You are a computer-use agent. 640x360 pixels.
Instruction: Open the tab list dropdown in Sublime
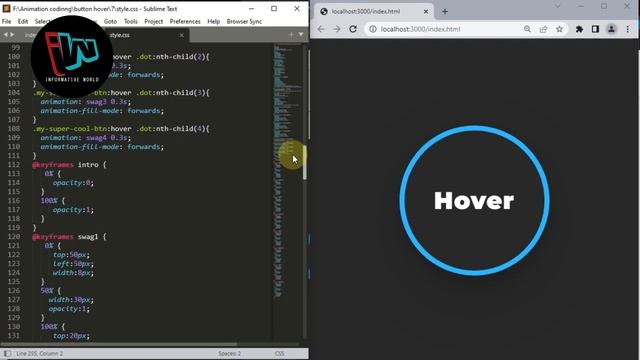coord(301,35)
